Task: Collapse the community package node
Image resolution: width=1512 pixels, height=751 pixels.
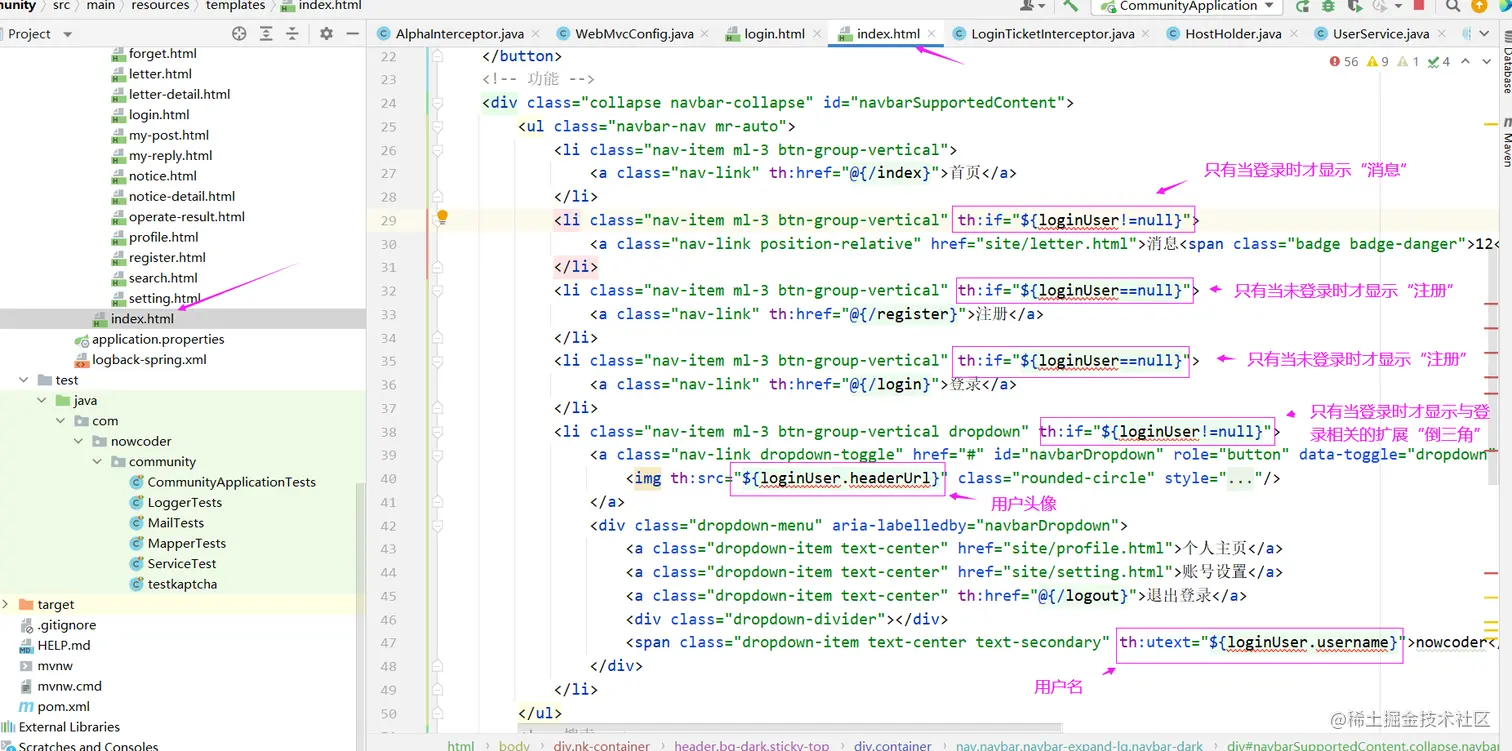Action: (97, 462)
